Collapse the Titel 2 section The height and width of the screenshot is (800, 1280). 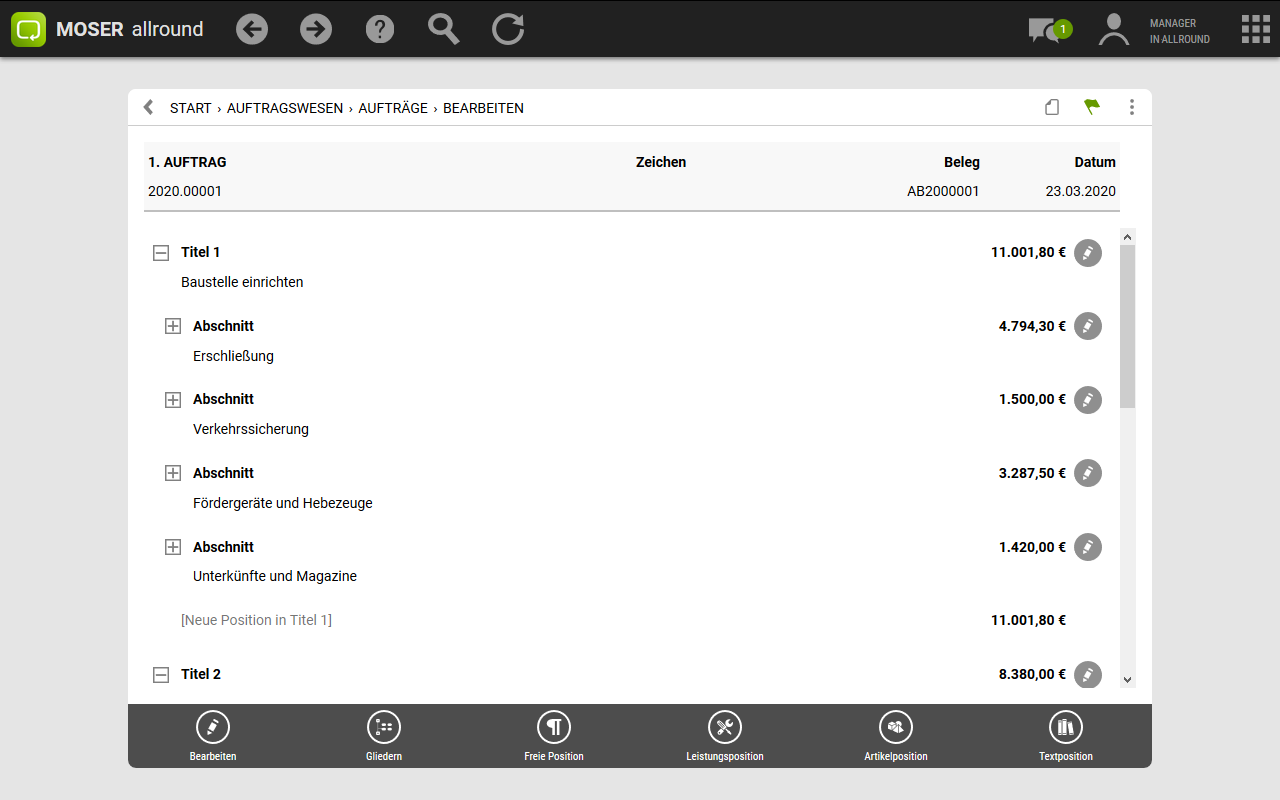tap(161, 675)
